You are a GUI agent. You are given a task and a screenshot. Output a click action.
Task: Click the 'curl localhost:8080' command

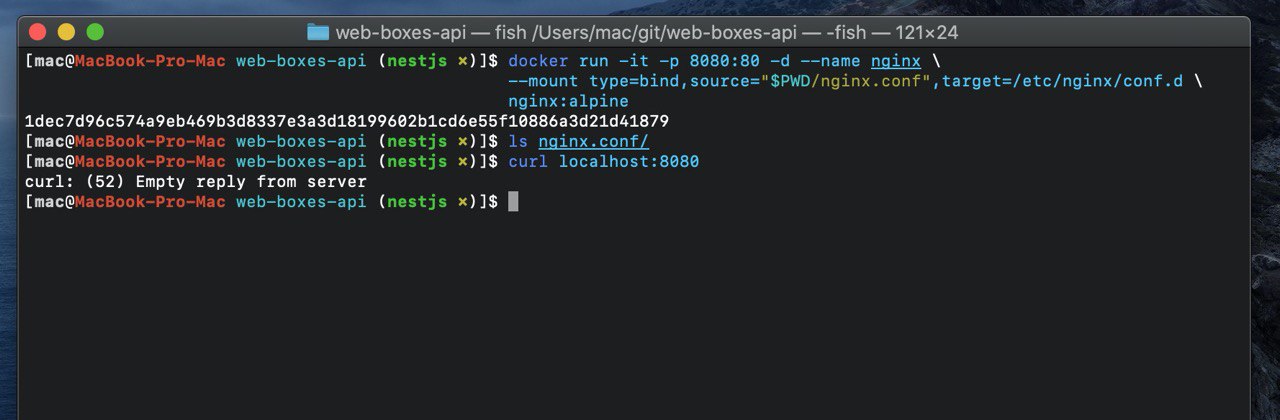click(604, 161)
